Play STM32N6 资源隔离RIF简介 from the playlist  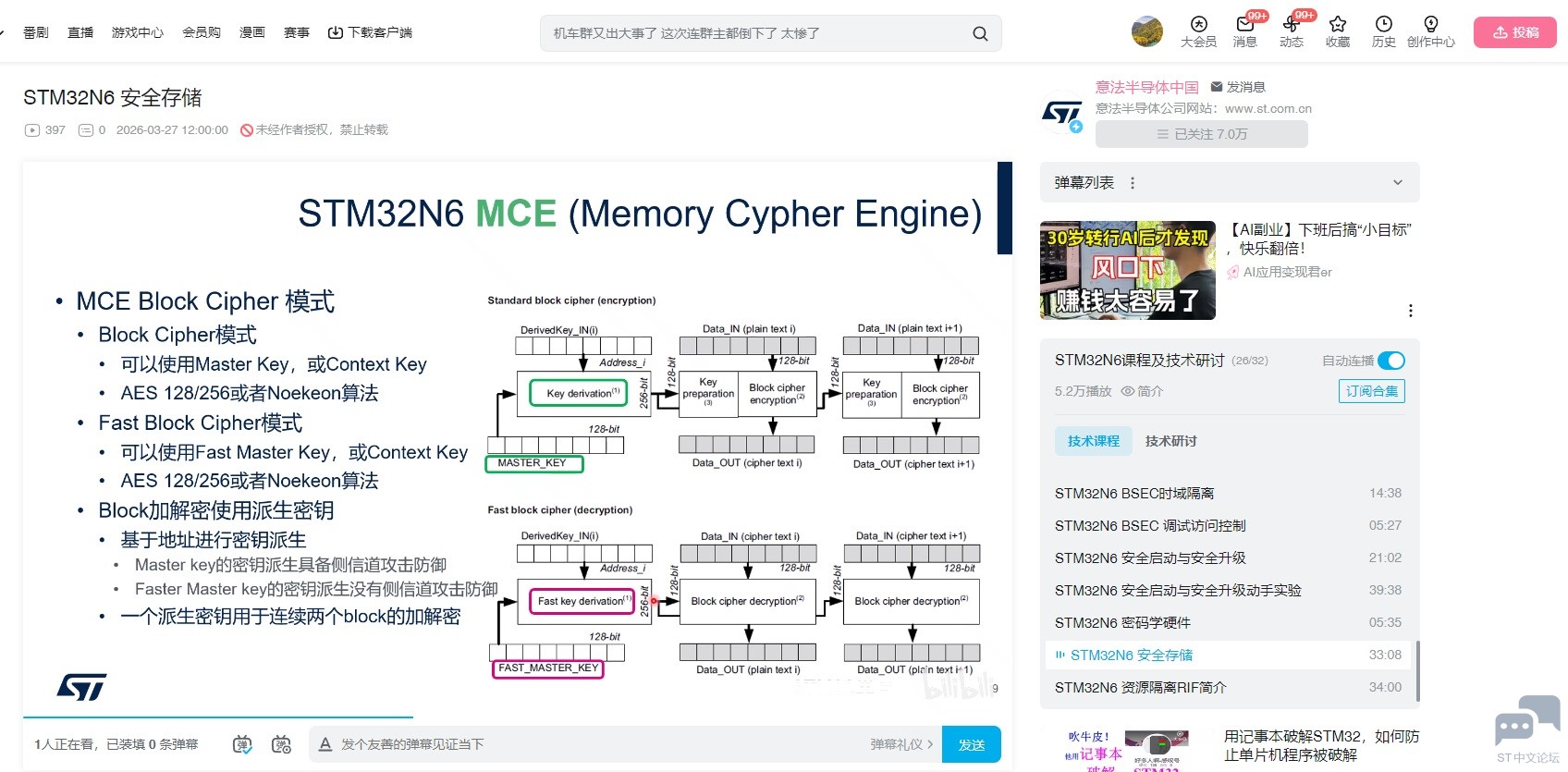[x=1140, y=687]
